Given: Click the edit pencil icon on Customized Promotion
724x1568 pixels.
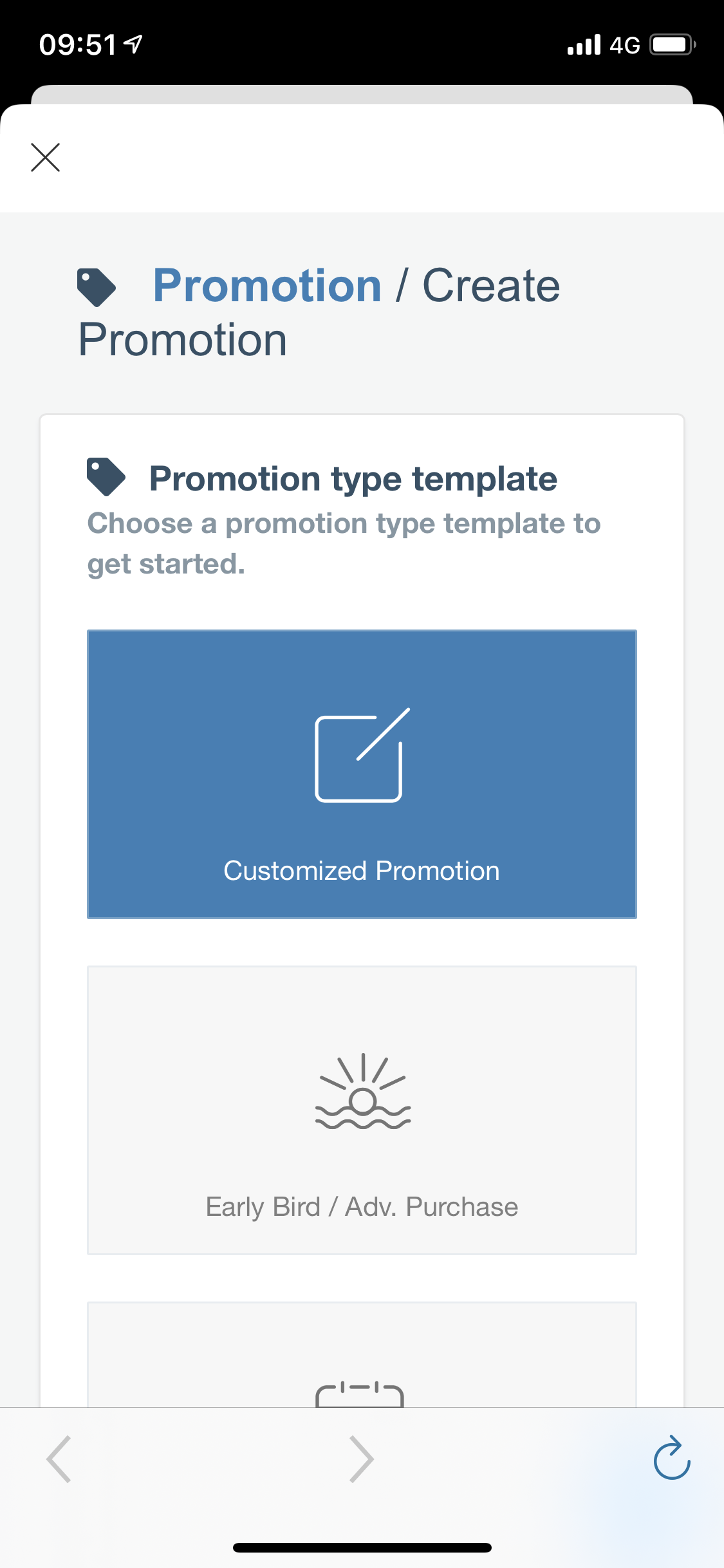Looking at the screenshot, I should coord(362,755).
